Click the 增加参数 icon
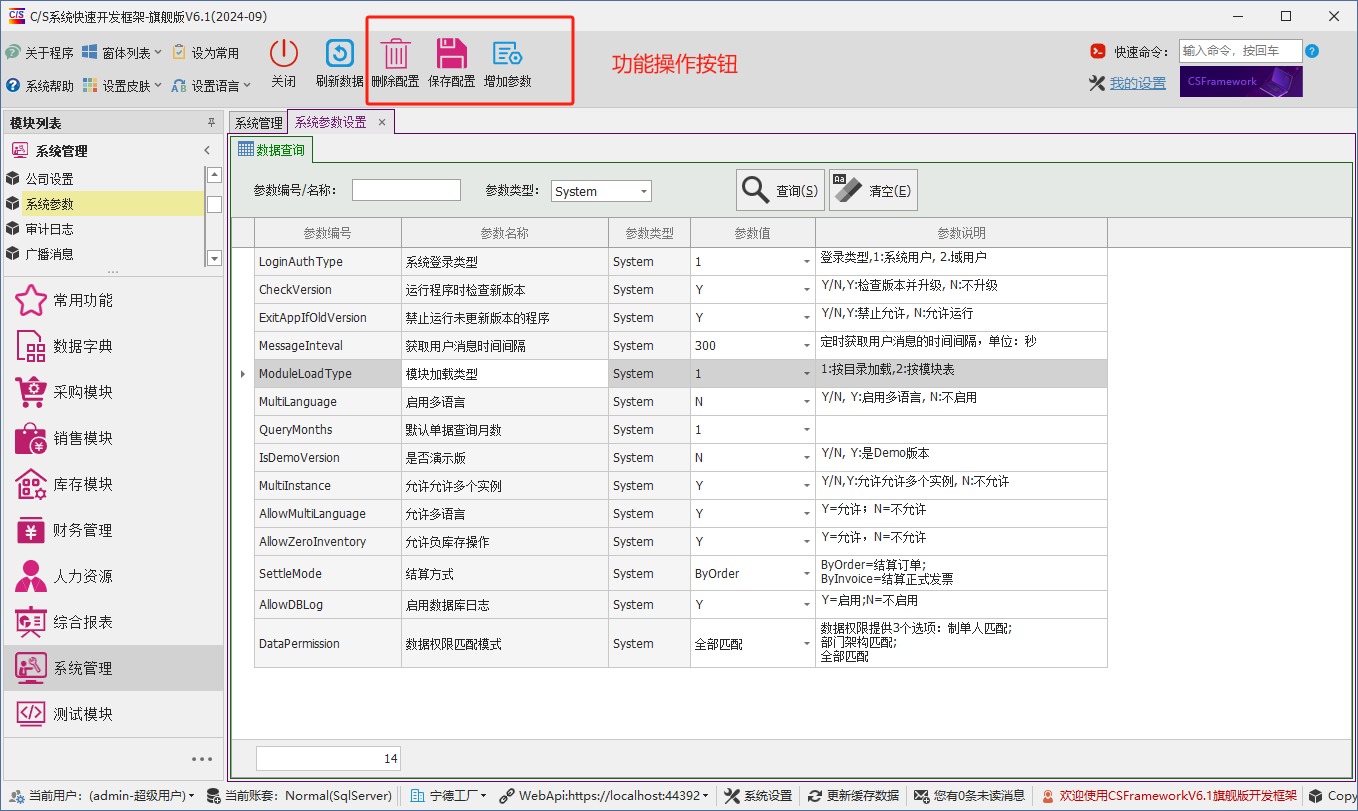Viewport: 1358px width, 811px height. pos(508,53)
